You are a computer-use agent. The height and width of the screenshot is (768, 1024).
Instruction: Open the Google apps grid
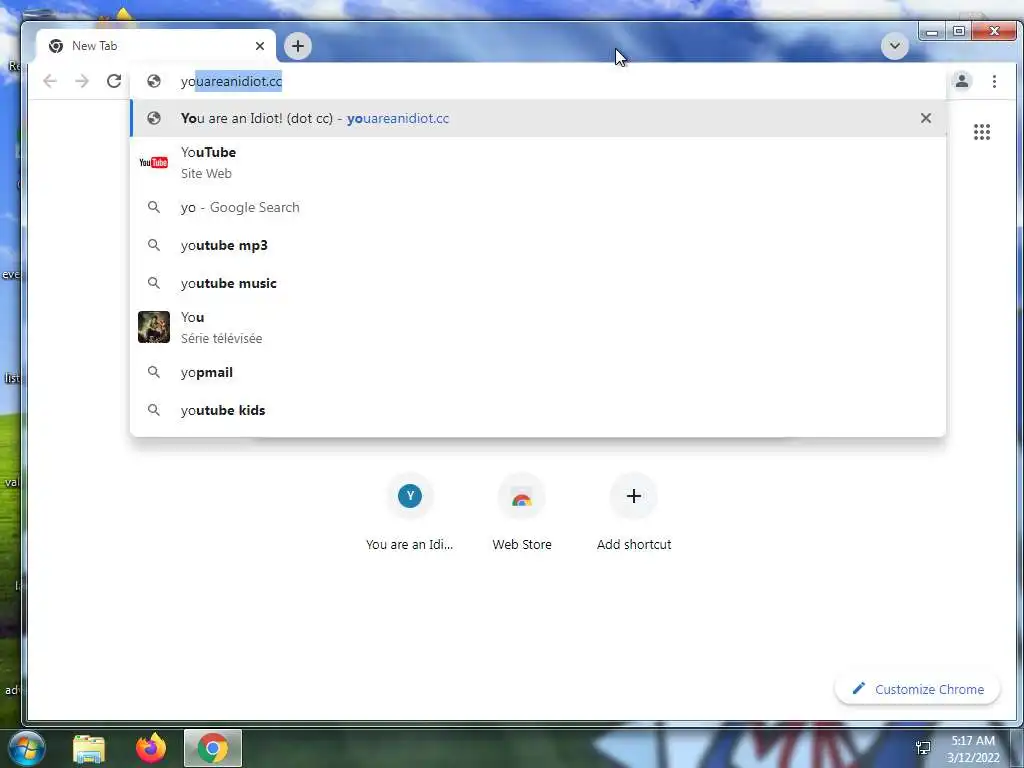point(982,132)
